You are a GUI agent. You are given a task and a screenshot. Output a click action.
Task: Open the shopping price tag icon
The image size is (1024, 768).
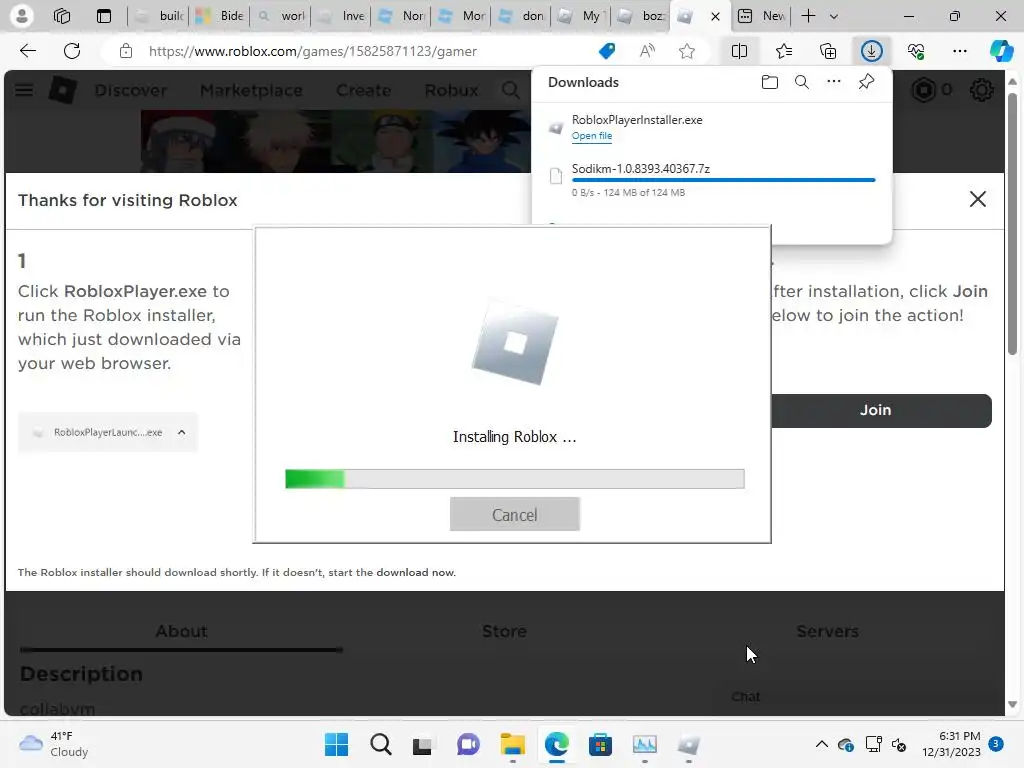607,51
